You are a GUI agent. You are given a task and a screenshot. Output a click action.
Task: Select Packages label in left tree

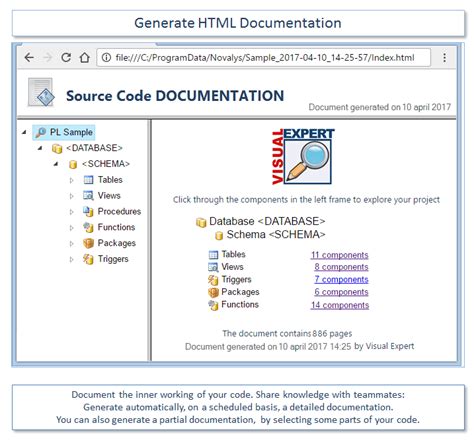coord(117,243)
